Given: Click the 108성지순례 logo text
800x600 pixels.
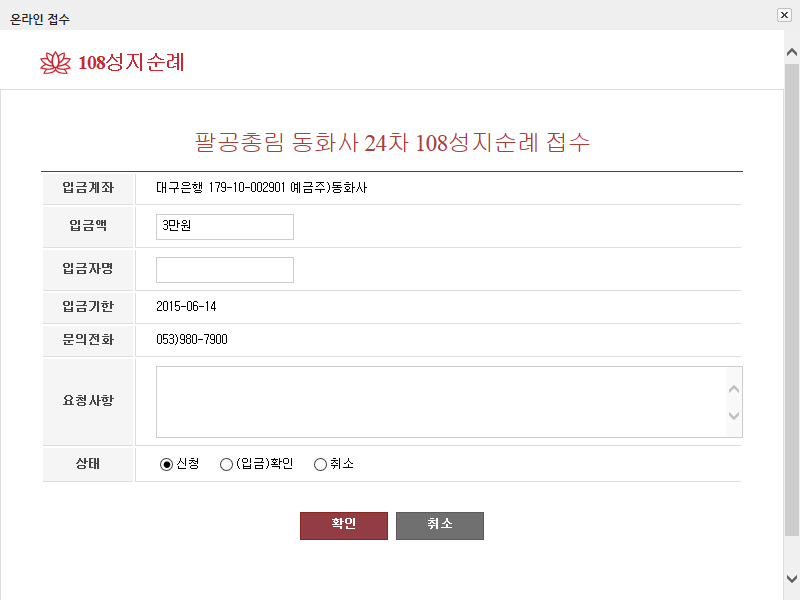Looking at the screenshot, I should [x=131, y=62].
